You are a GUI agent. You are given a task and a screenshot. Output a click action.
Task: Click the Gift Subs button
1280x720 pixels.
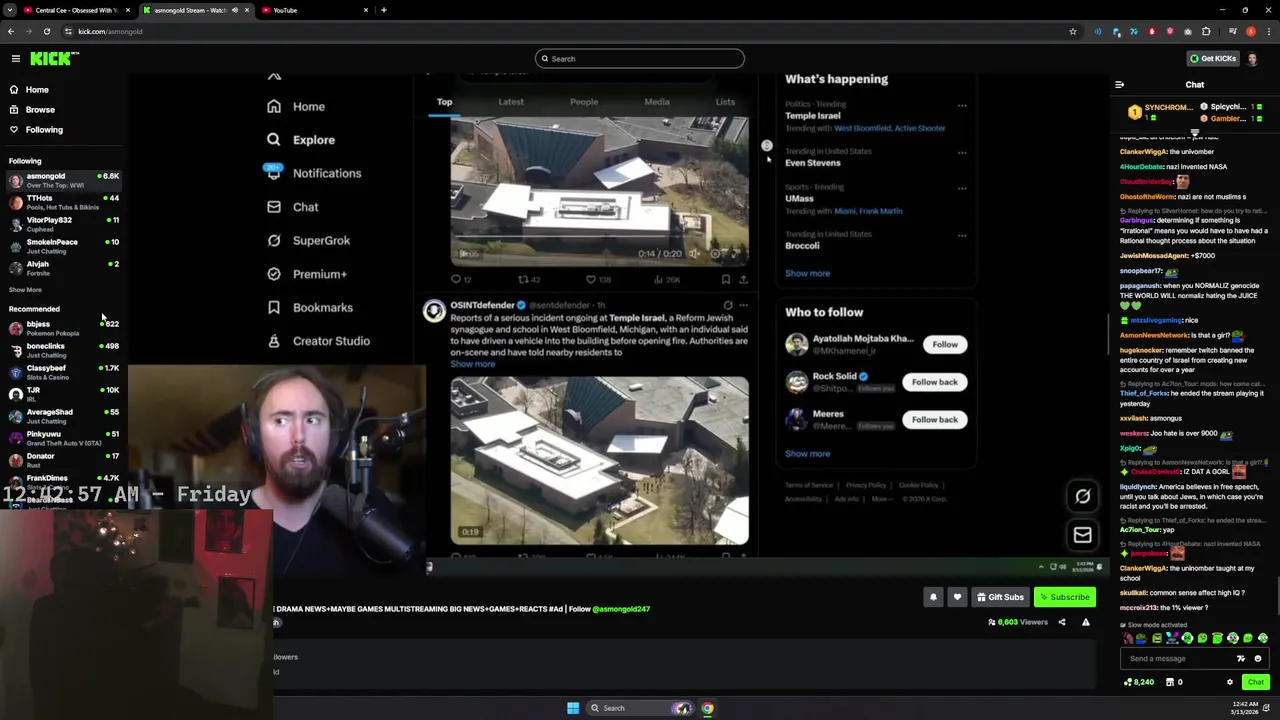click(1000, 597)
